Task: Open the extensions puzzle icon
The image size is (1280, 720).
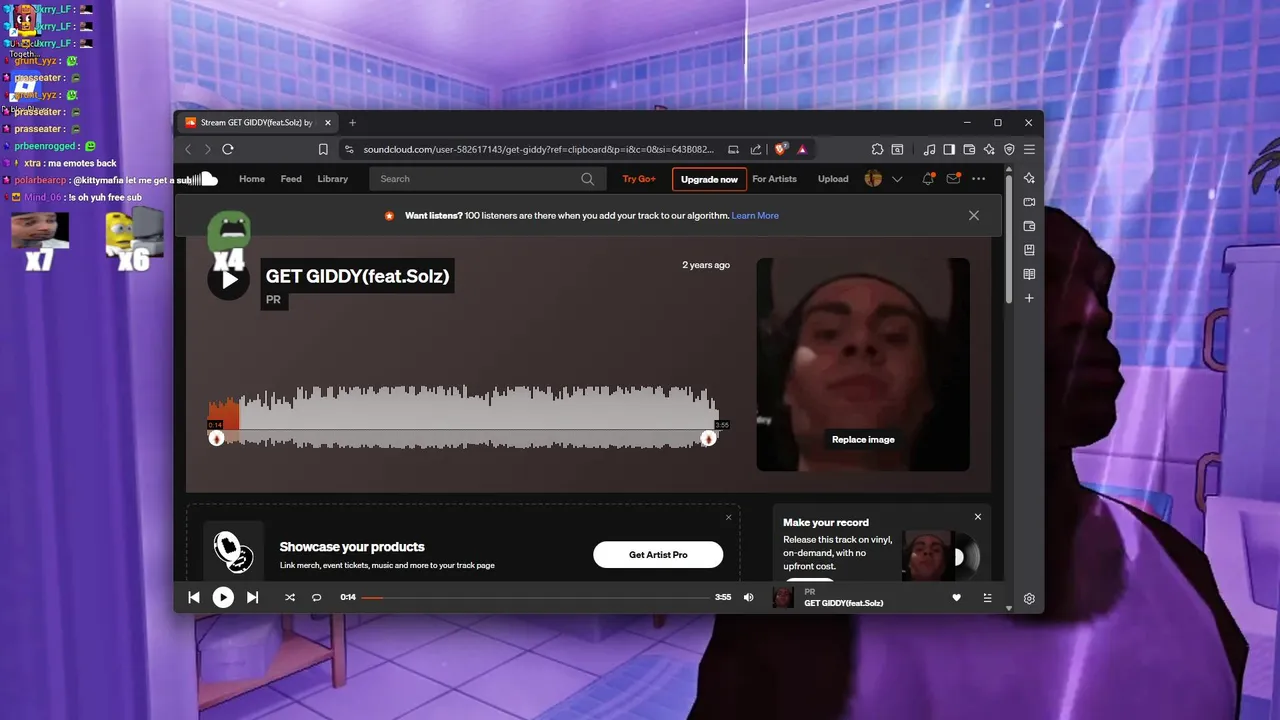Action: (877, 149)
